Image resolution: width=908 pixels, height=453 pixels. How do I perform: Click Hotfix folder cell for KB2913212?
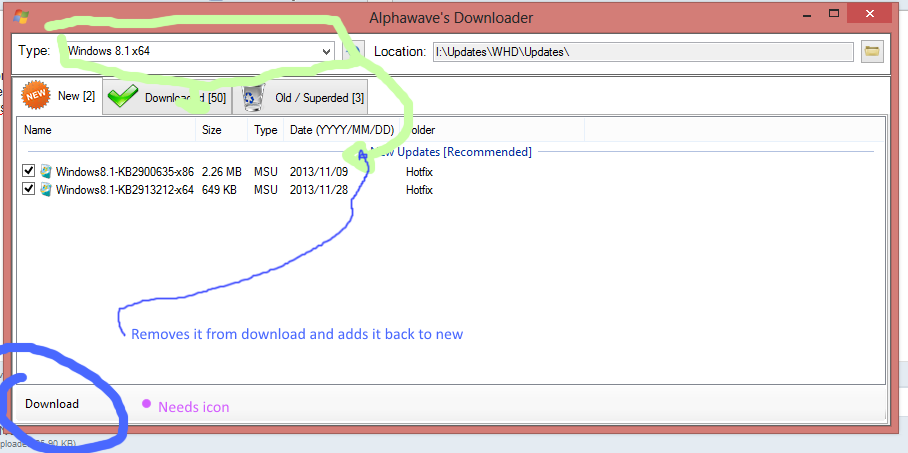(419, 189)
